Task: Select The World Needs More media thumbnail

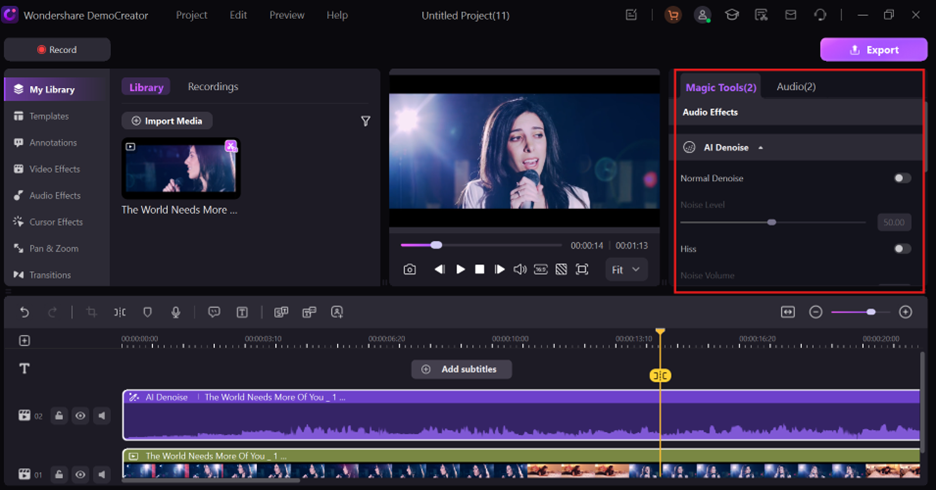Action: coord(181,168)
